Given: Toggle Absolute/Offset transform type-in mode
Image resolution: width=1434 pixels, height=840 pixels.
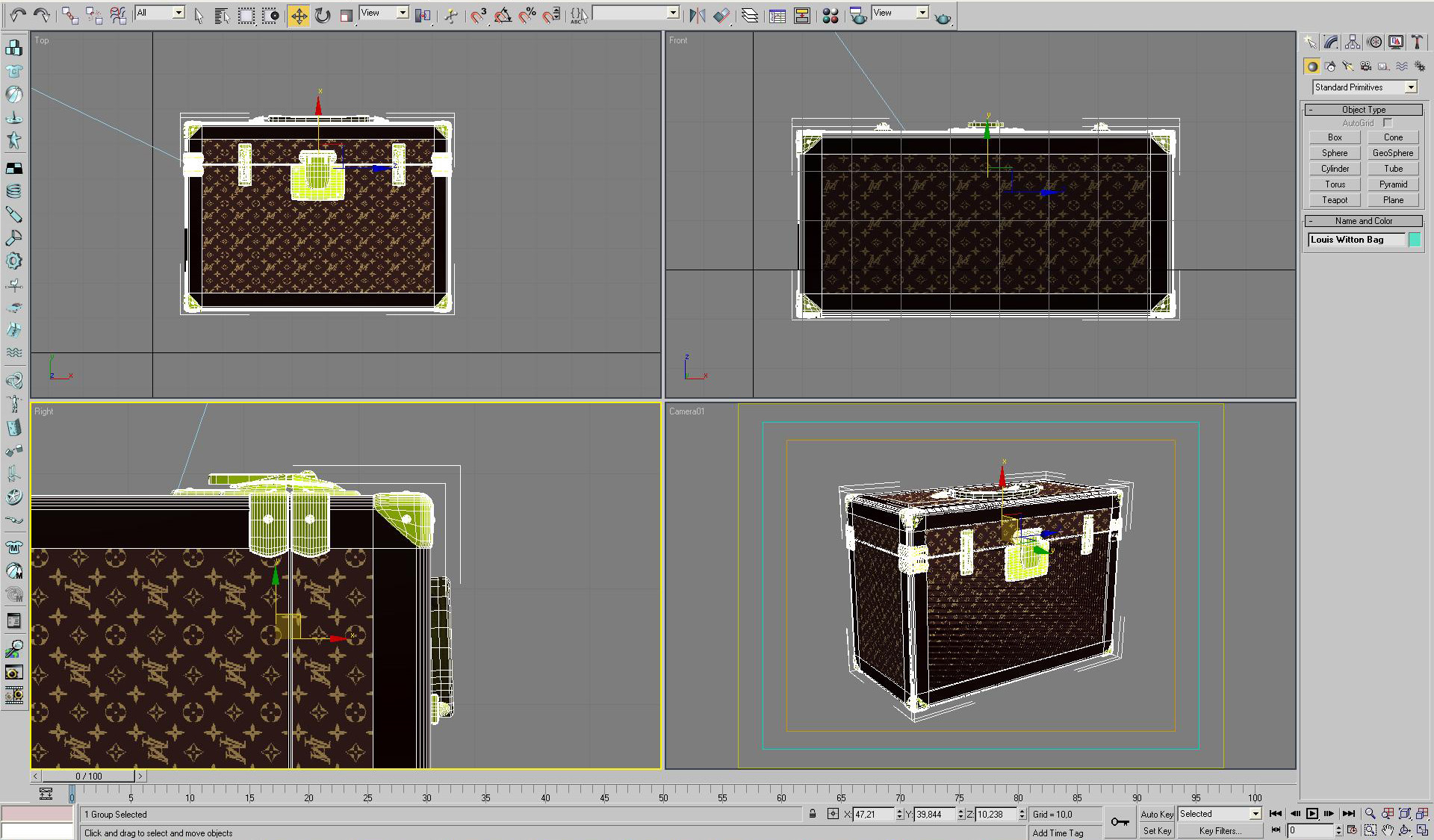Looking at the screenshot, I should [x=833, y=814].
